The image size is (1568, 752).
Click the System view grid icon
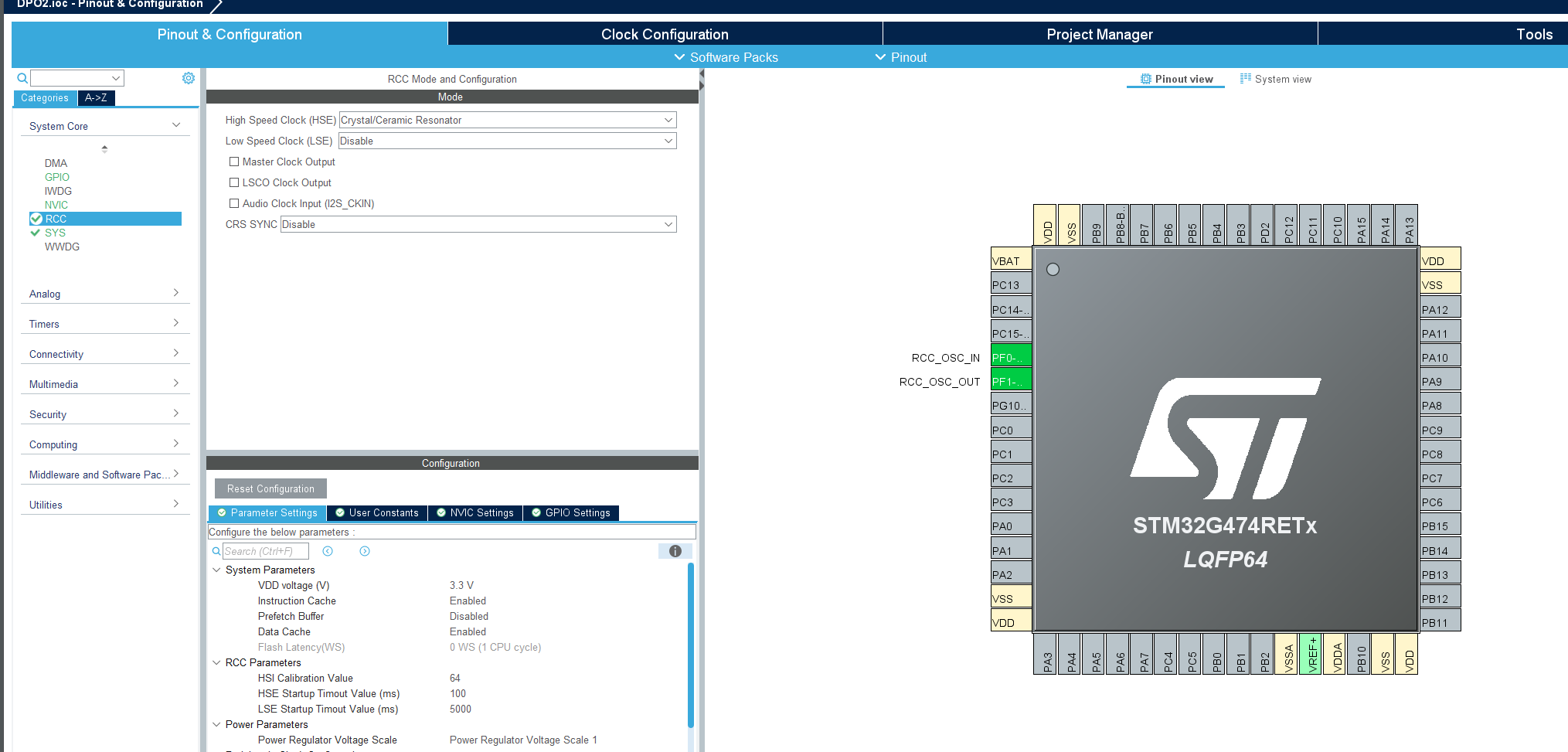(1245, 79)
